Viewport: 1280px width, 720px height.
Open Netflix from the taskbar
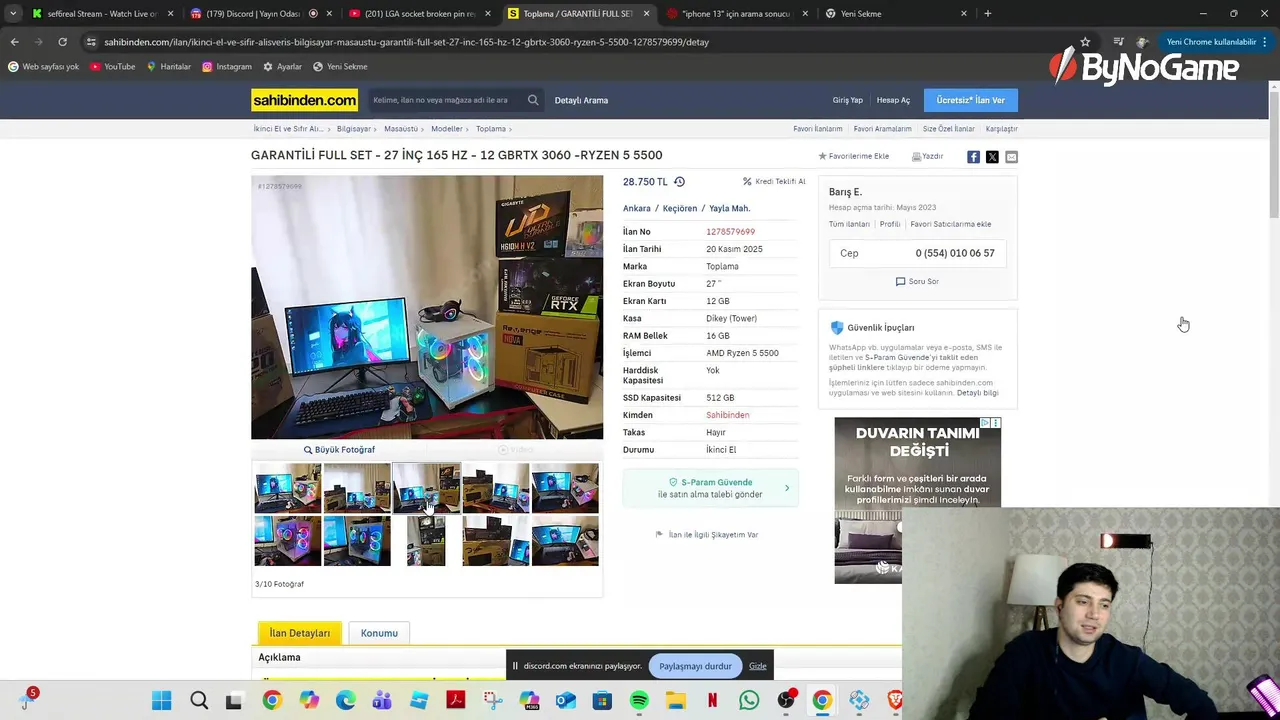coord(712,700)
